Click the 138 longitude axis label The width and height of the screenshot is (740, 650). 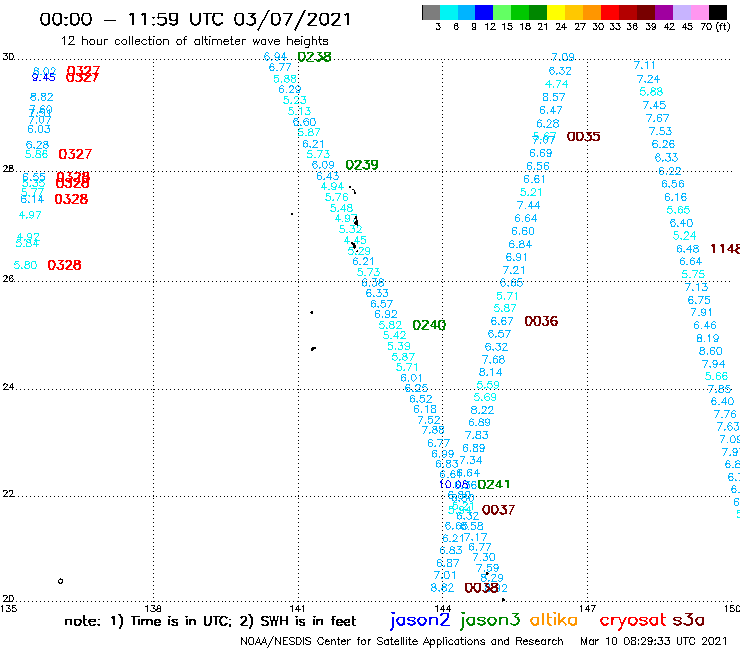pyautogui.click(x=153, y=608)
